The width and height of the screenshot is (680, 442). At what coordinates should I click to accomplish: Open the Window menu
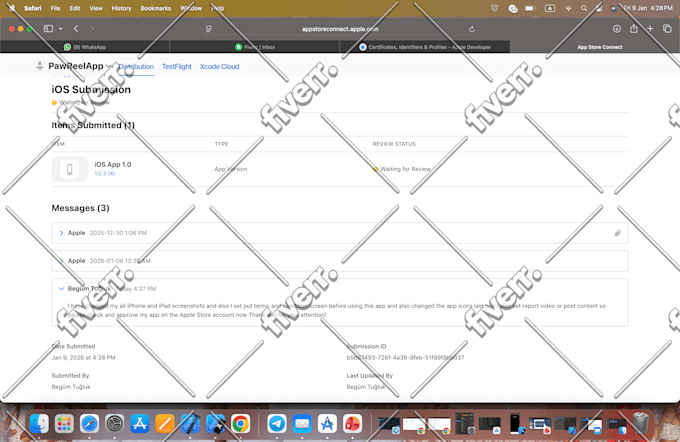[x=191, y=8]
